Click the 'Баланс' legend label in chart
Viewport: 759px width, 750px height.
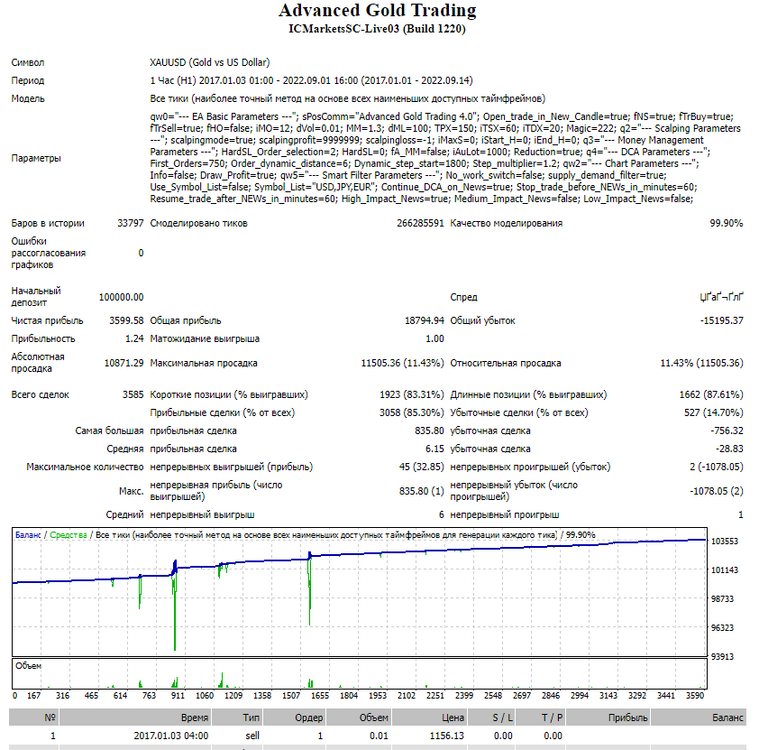(28, 535)
